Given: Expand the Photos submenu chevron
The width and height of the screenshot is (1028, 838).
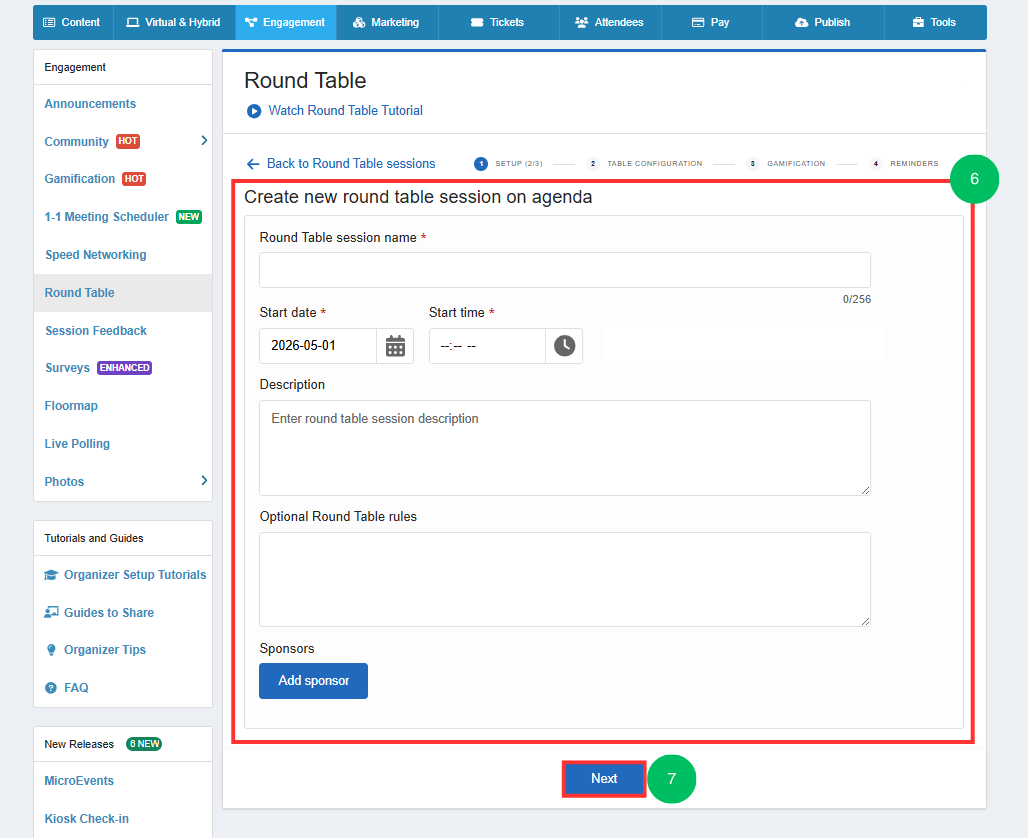Looking at the screenshot, I should pyautogui.click(x=204, y=481).
